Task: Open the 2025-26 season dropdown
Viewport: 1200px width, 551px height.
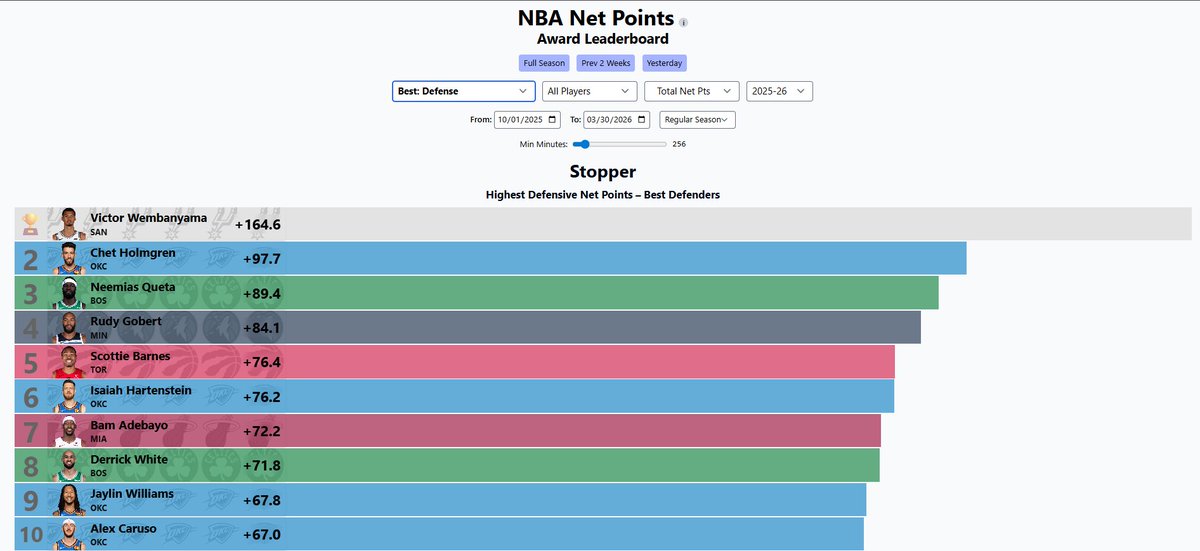Action: coord(780,91)
